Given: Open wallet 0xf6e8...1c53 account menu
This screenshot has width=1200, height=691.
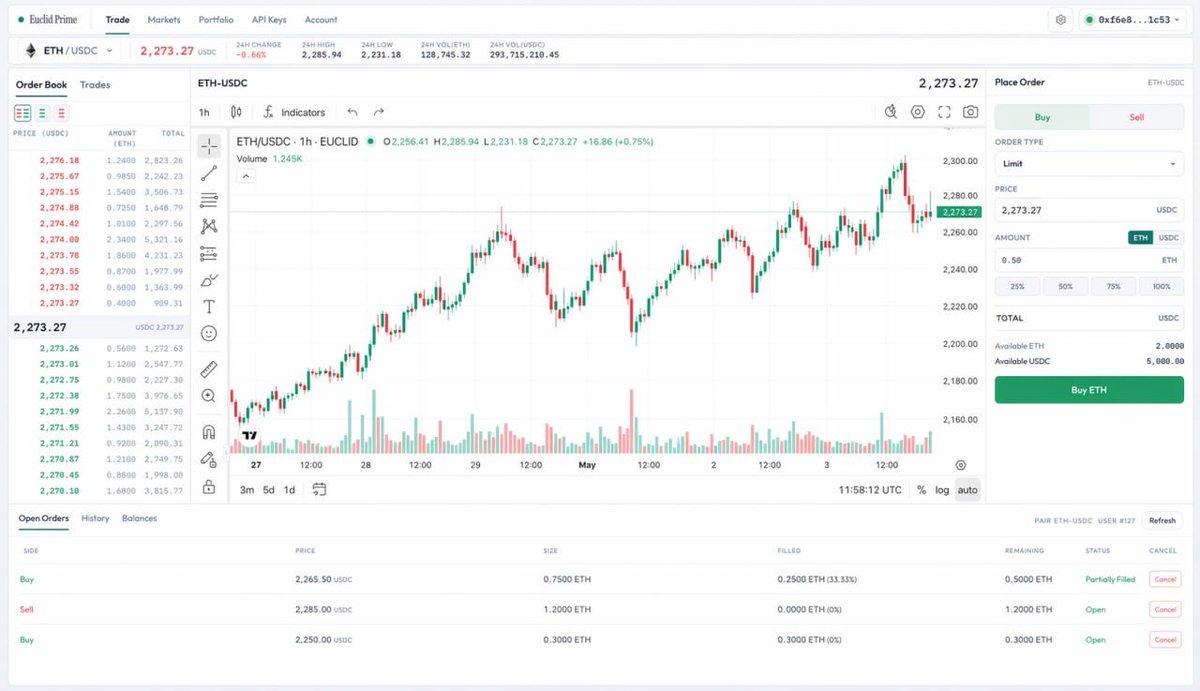Looking at the screenshot, I should 1134,19.
